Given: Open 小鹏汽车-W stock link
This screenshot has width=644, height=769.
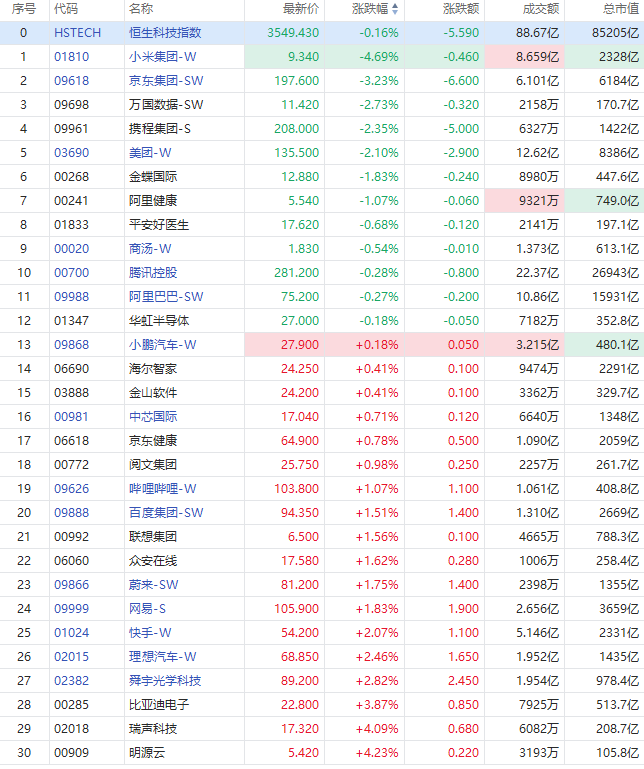Looking at the screenshot, I should [x=162, y=345].
